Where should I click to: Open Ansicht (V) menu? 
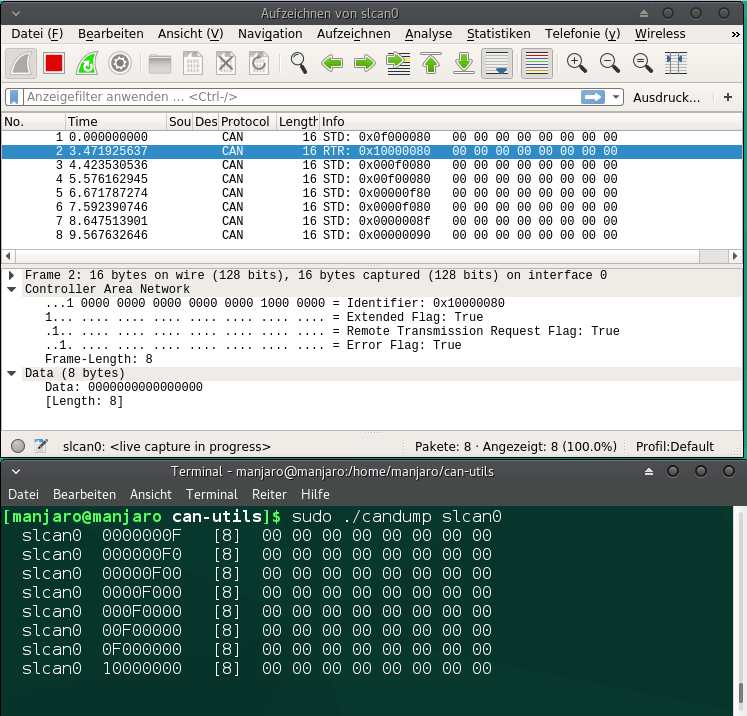coord(191,34)
